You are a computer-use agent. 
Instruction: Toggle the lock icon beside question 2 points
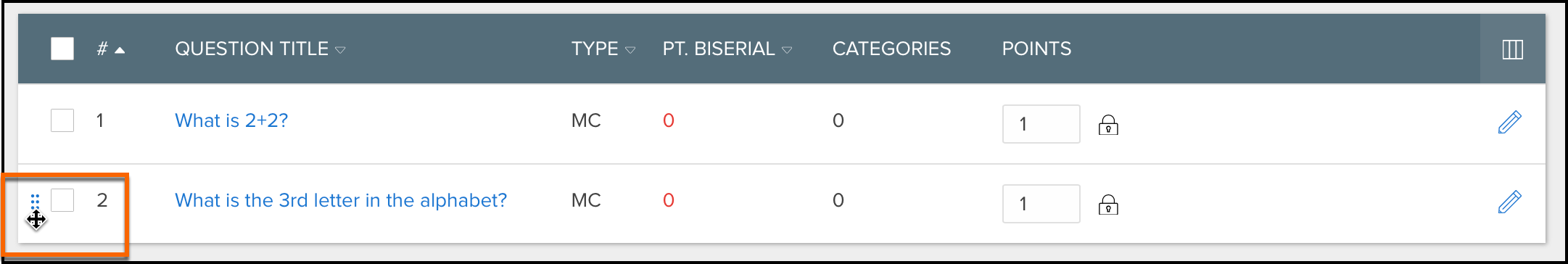(x=1108, y=205)
